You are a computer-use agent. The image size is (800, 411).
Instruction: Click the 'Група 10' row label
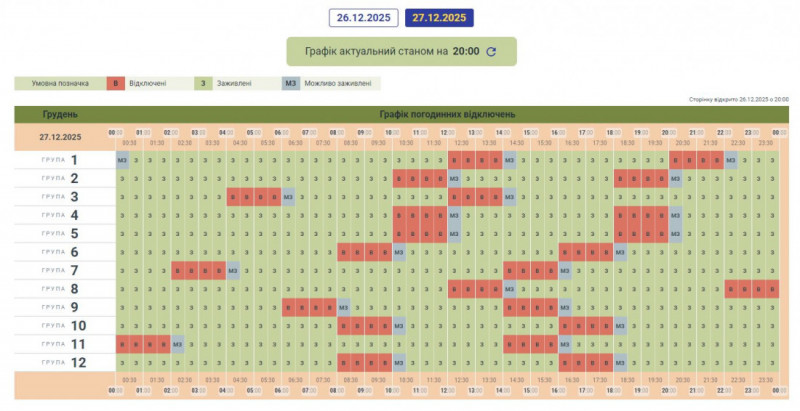[x=60, y=326]
